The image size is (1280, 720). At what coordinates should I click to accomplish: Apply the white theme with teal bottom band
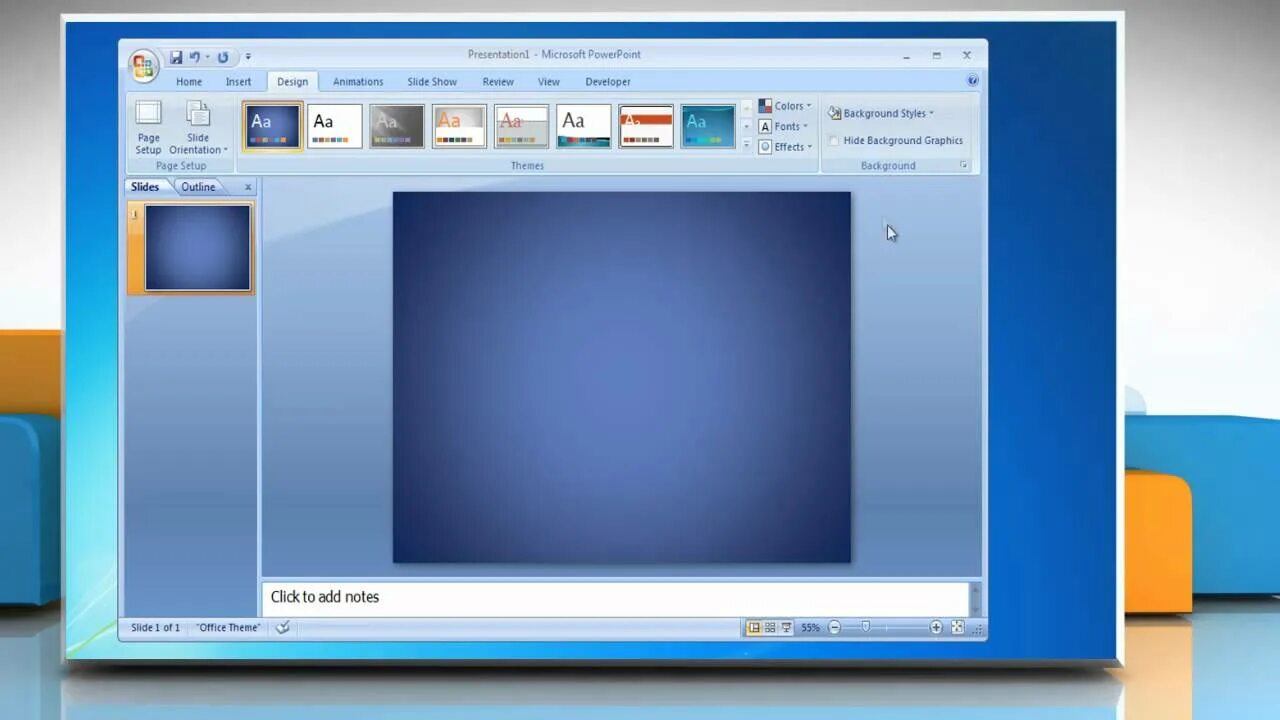pyautogui.click(x=584, y=126)
